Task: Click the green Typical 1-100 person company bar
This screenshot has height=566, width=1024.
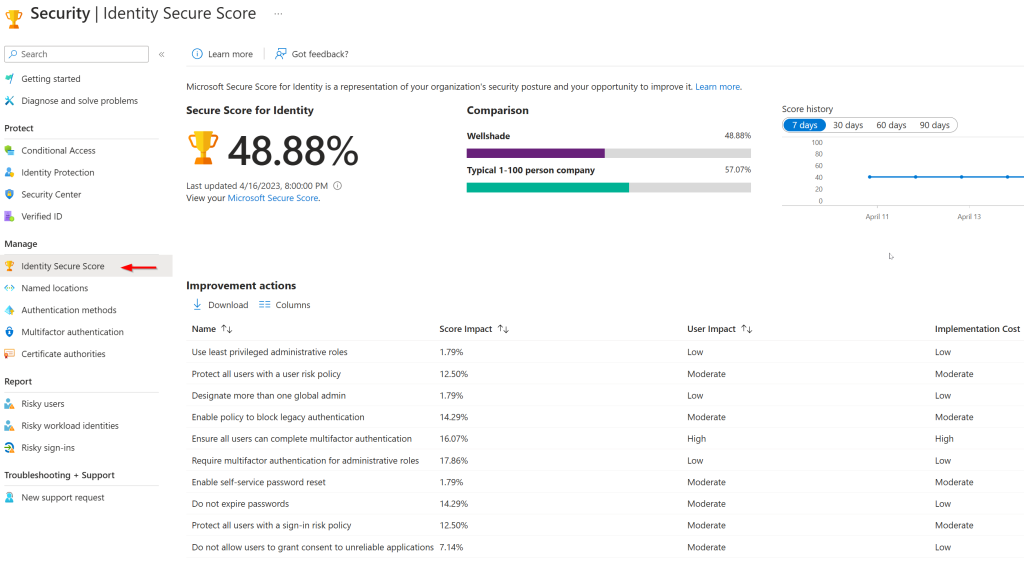Action: 548,187
